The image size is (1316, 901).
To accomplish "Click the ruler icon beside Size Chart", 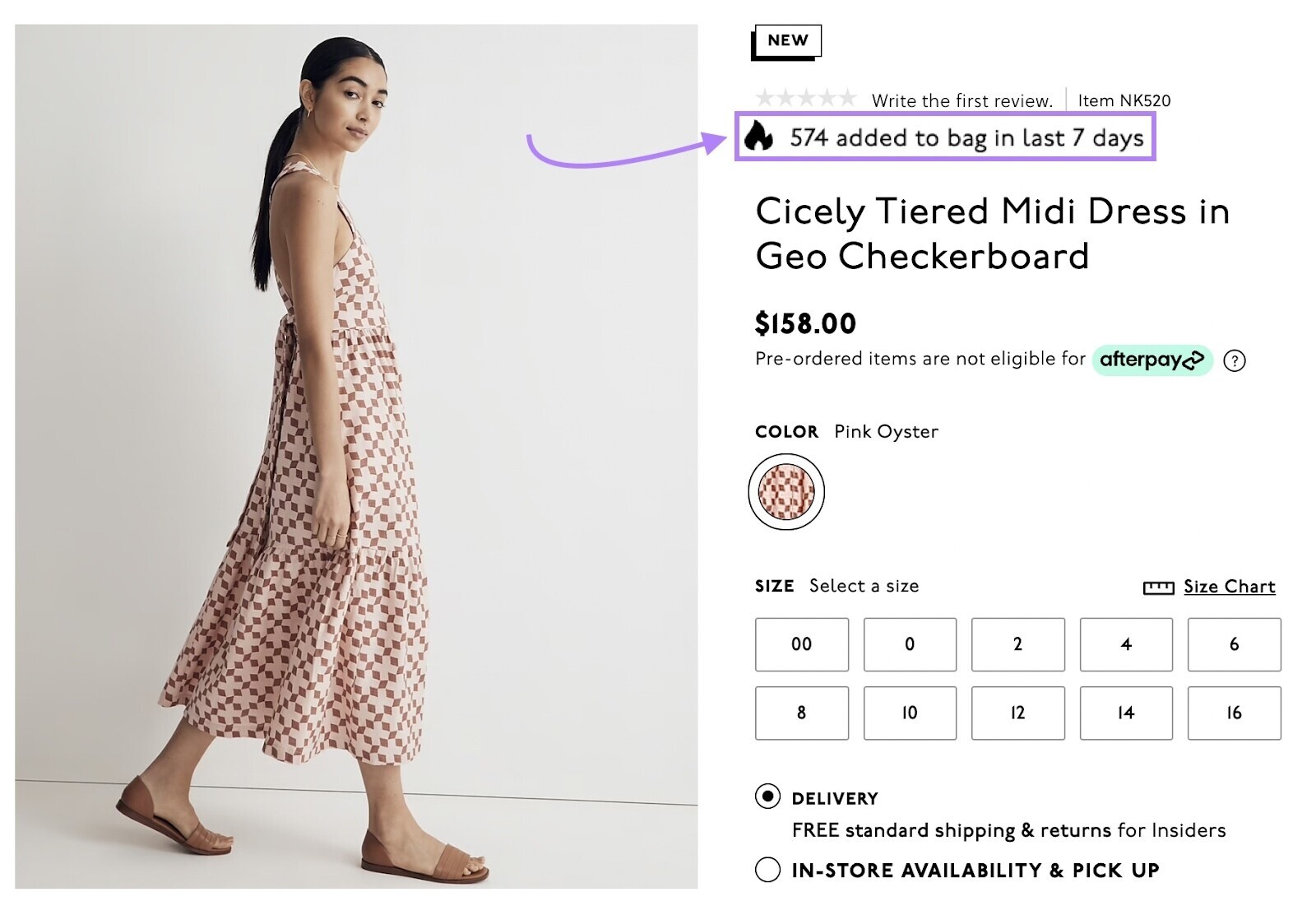I will [x=1157, y=587].
